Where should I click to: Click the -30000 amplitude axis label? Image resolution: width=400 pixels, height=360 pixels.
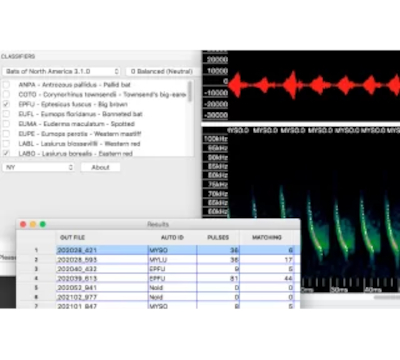(x=216, y=115)
